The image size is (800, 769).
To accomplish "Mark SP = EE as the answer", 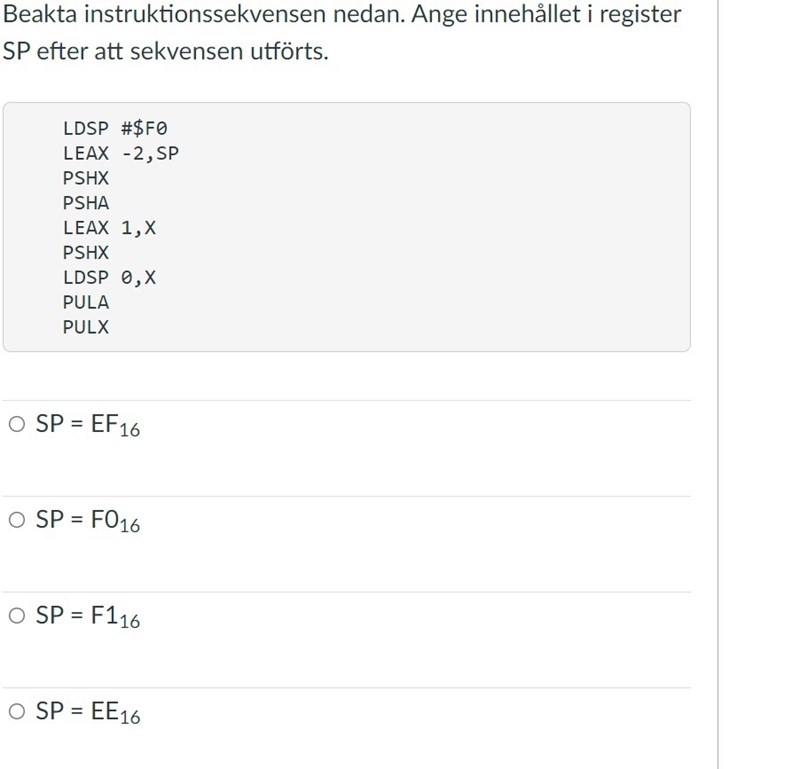I will 16,712.
